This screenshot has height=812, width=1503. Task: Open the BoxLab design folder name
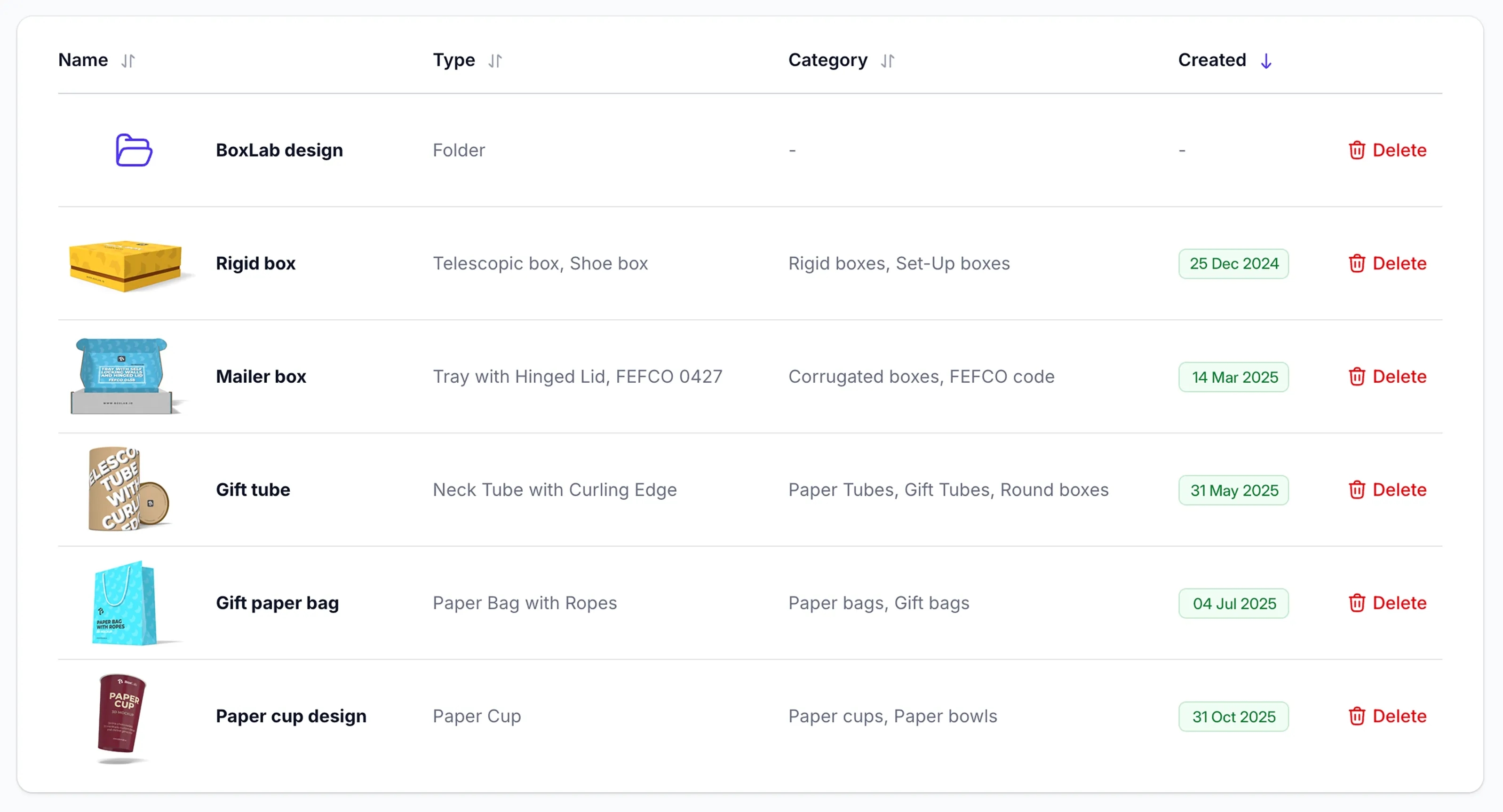pyautogui.click(x=279, y=150)
